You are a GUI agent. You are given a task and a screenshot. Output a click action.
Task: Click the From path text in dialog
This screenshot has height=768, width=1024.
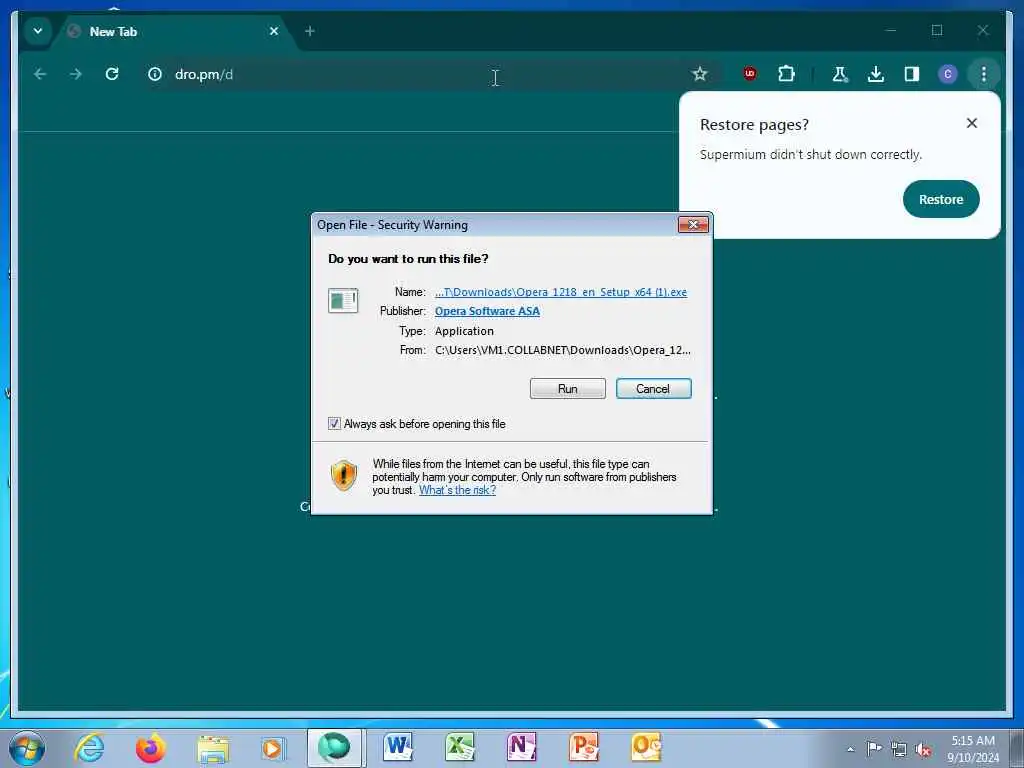pos(562,350)
